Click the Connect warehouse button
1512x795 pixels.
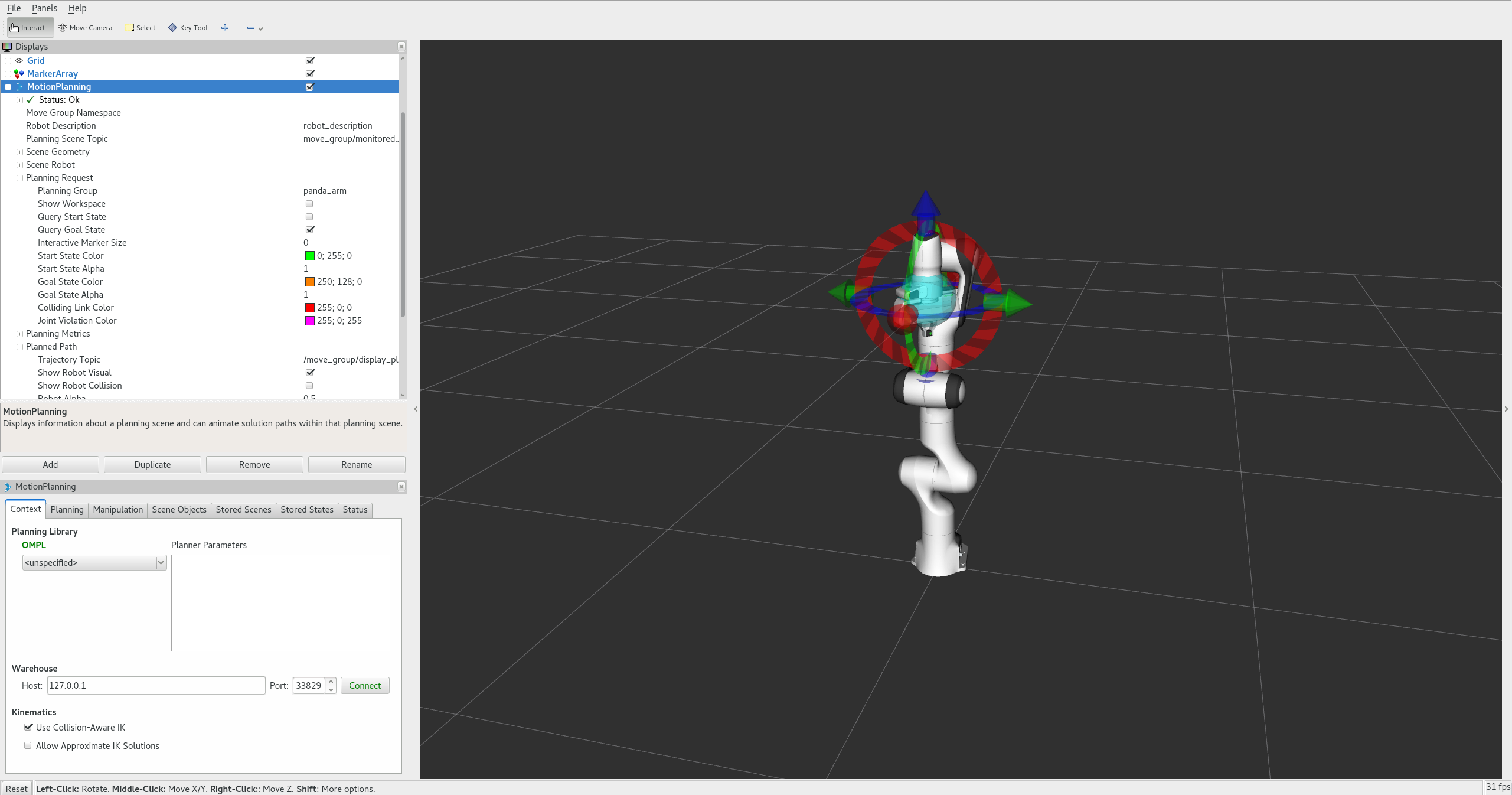point(365,686)
